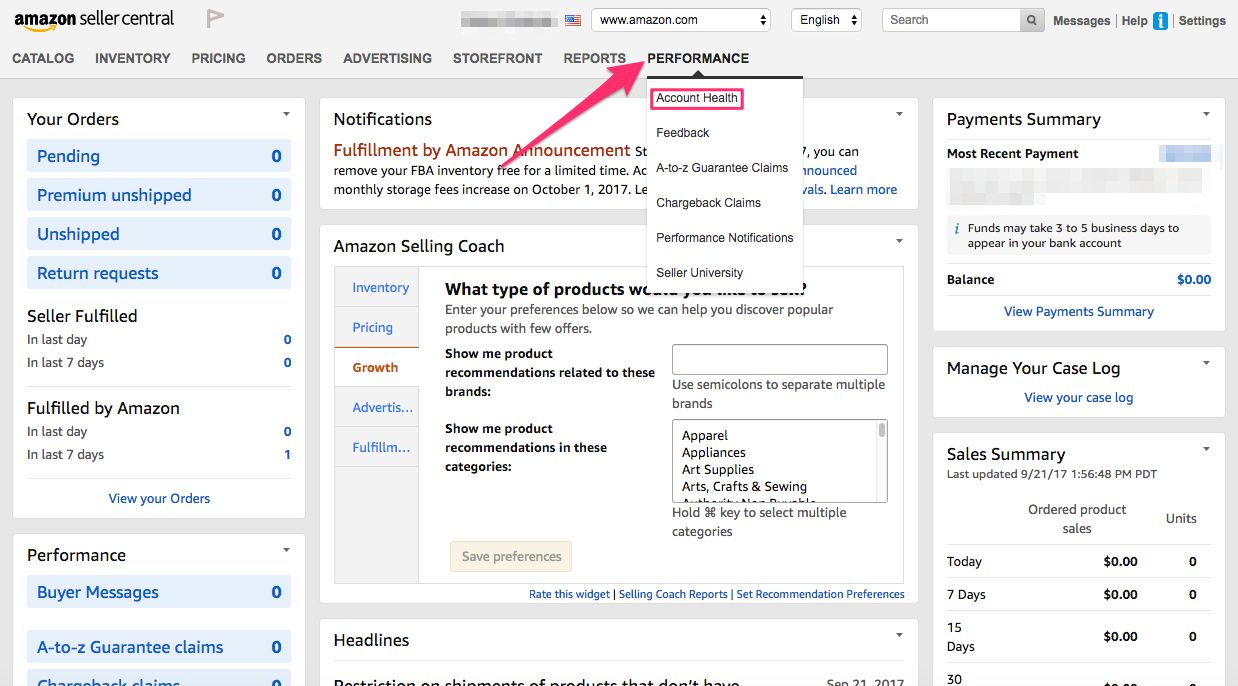Click info icon in Funds notice

click(957, 228)
